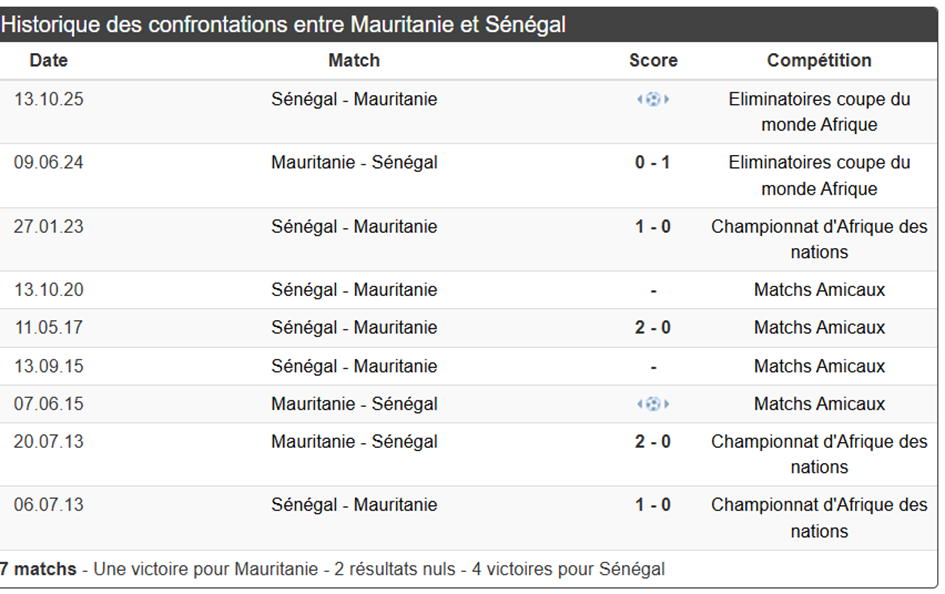Open the Sénégal - Mauritanie match dated 13.10.25
The image size is (945, 594).
pos(354,99)
